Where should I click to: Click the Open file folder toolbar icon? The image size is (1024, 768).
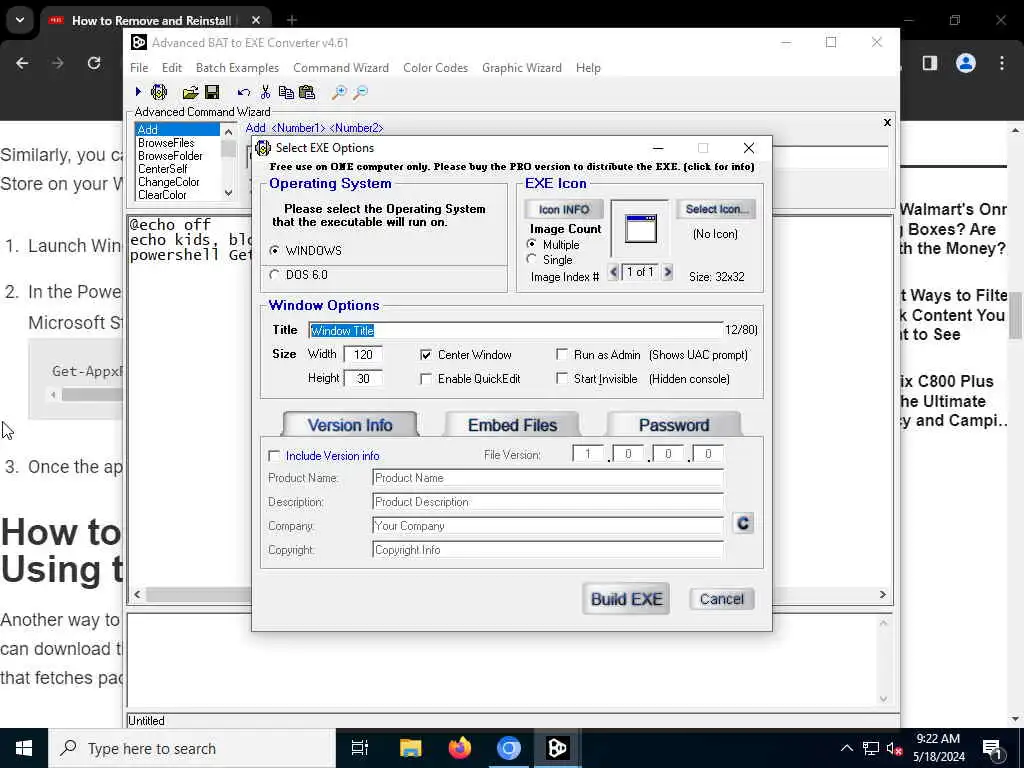point(190,92)
